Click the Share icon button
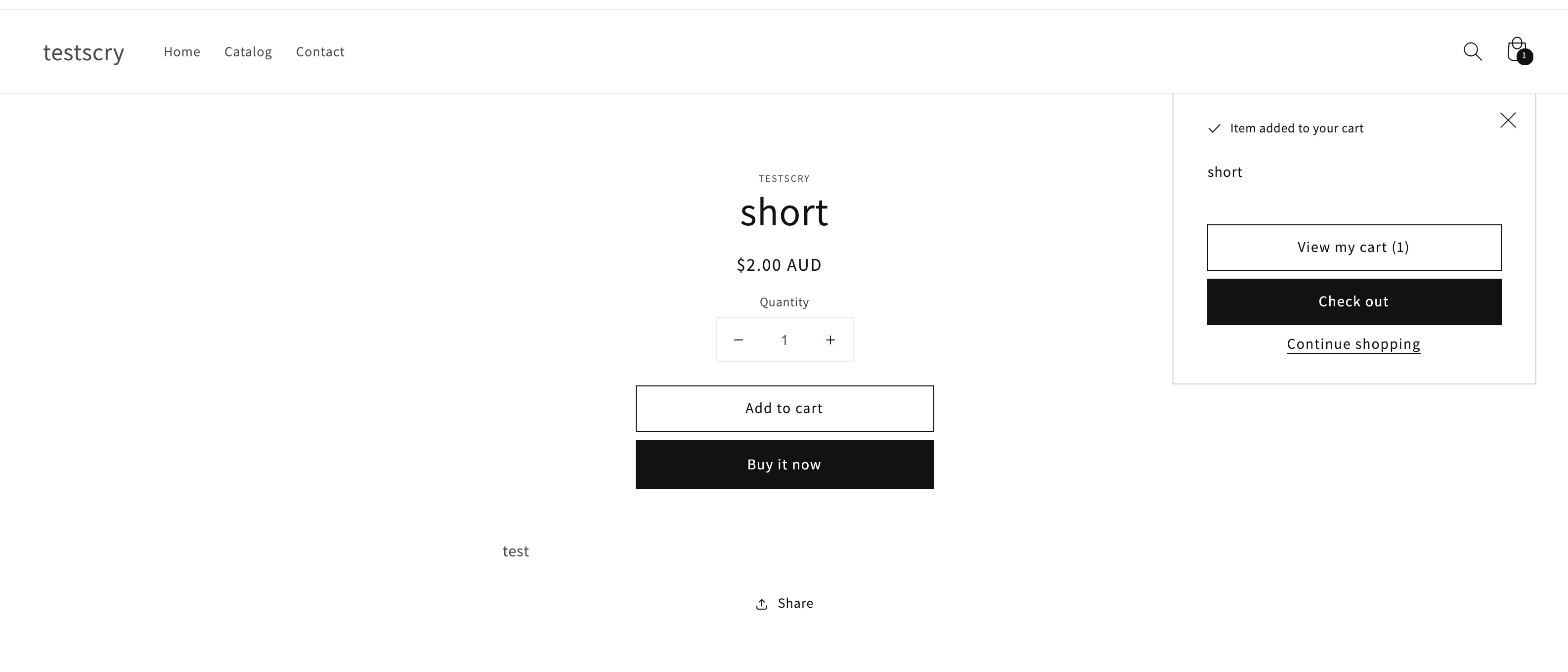The width and height of the screenshot is (1568, 672). [784, 603]
